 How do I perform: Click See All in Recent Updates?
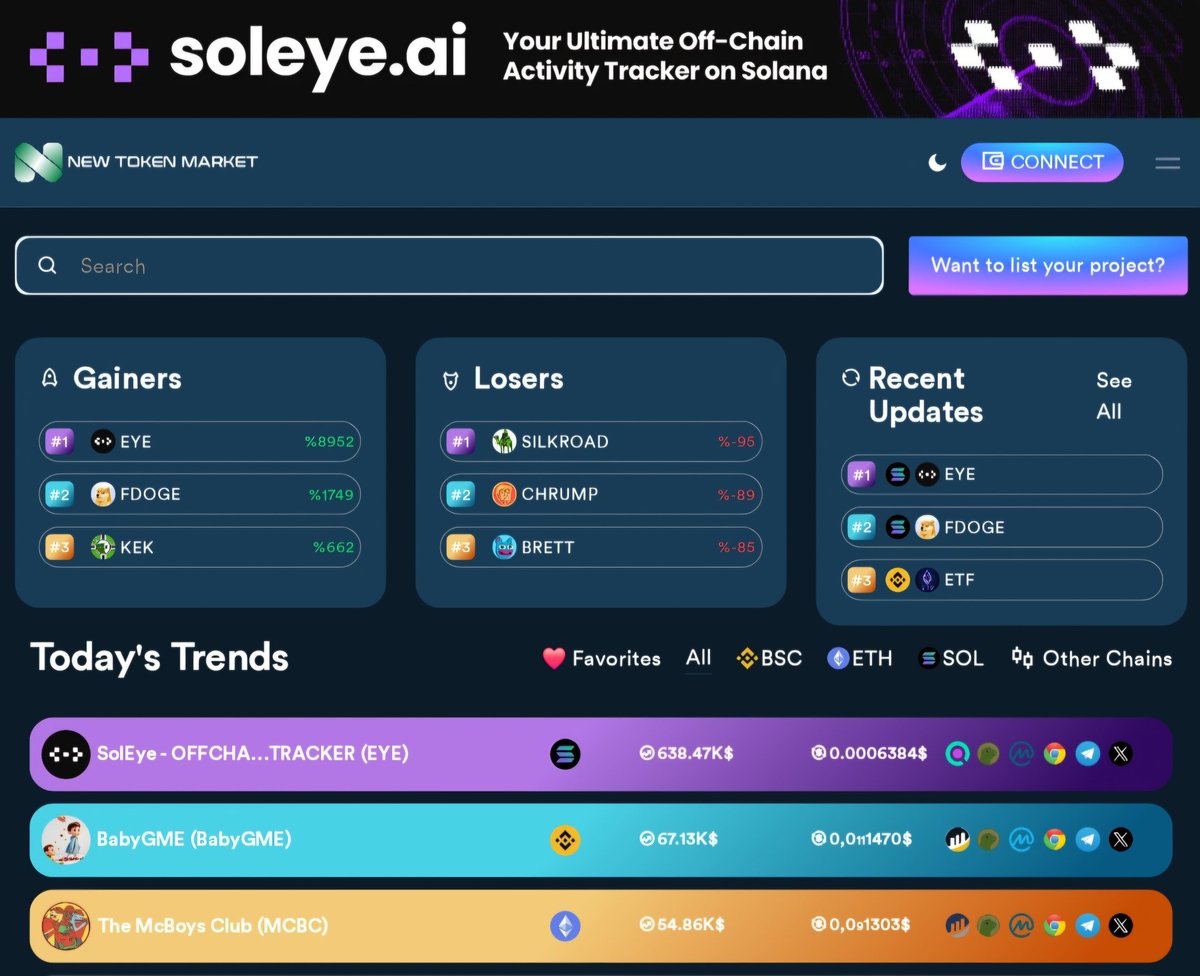(1114, 396)
